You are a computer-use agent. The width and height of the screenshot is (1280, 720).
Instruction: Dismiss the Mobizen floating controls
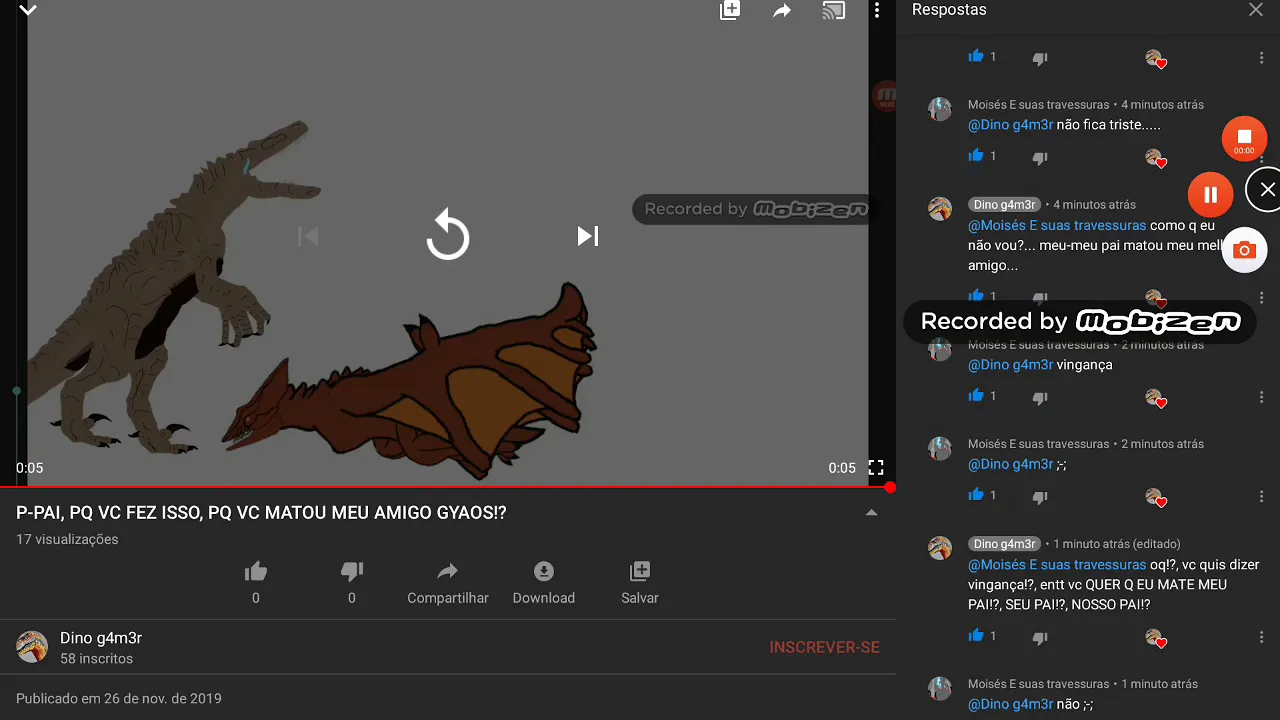[1266, 189]
